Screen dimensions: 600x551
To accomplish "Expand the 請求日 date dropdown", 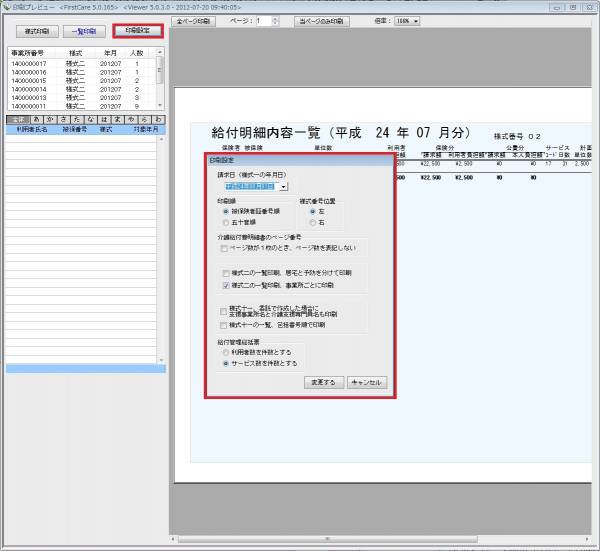I will (x=284, y=186).
